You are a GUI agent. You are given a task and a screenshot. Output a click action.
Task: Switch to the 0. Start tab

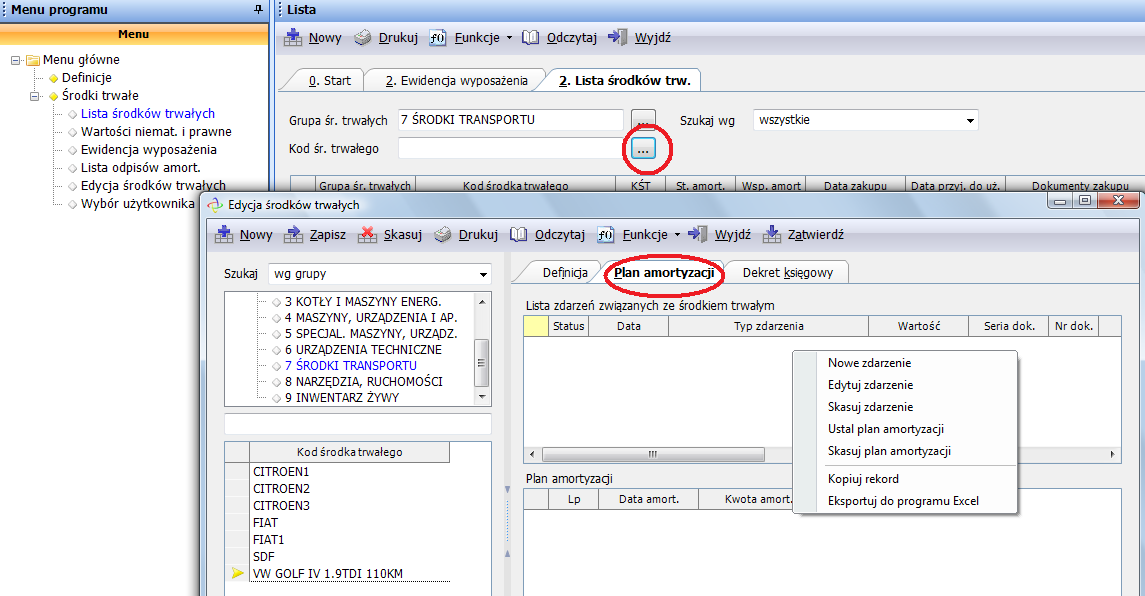click(329, 81)
